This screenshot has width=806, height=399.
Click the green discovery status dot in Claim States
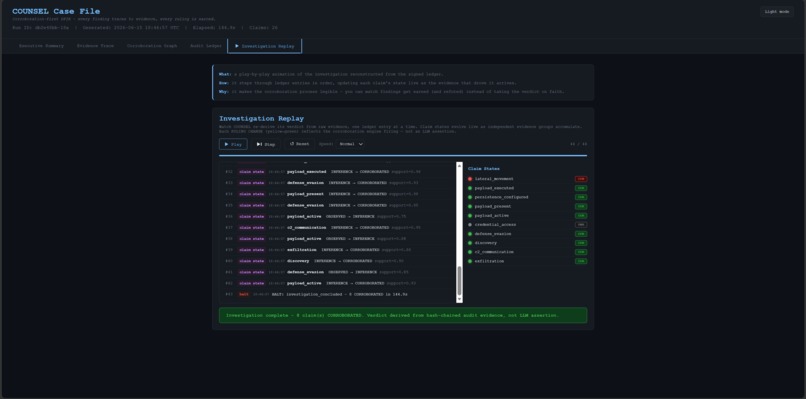point(470,243)
